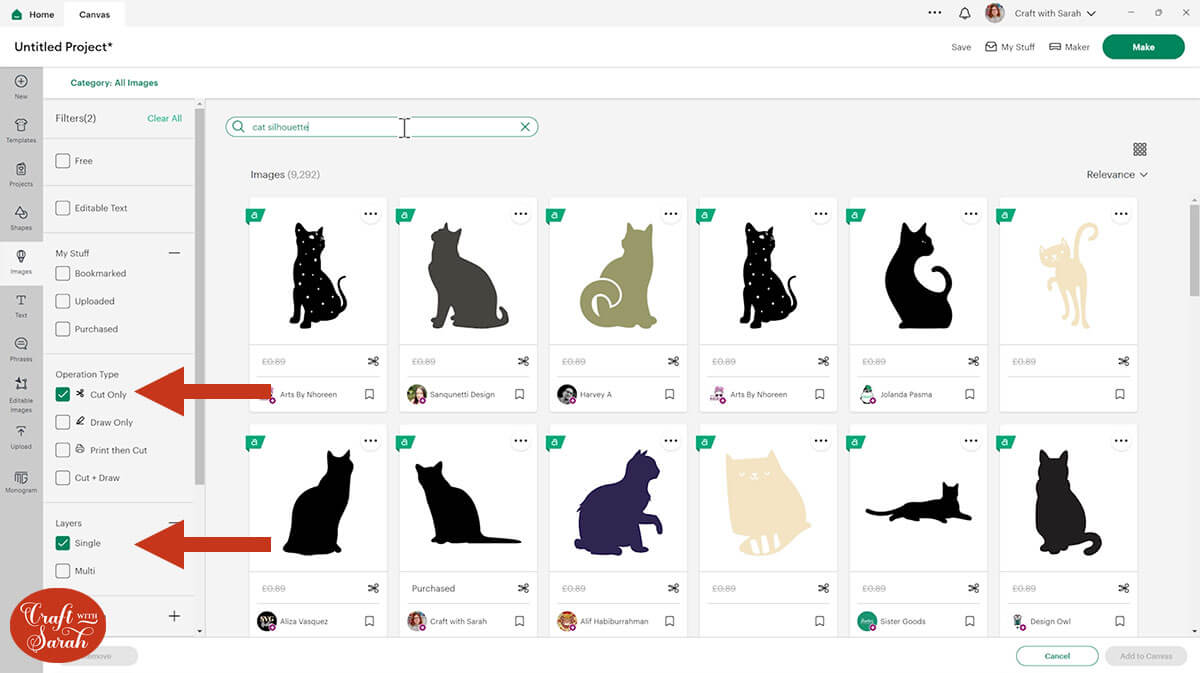Bookmark the Sanqunetti Design cat image
The height and width of the screenshot is (673, 1200).
coord(519,395)
